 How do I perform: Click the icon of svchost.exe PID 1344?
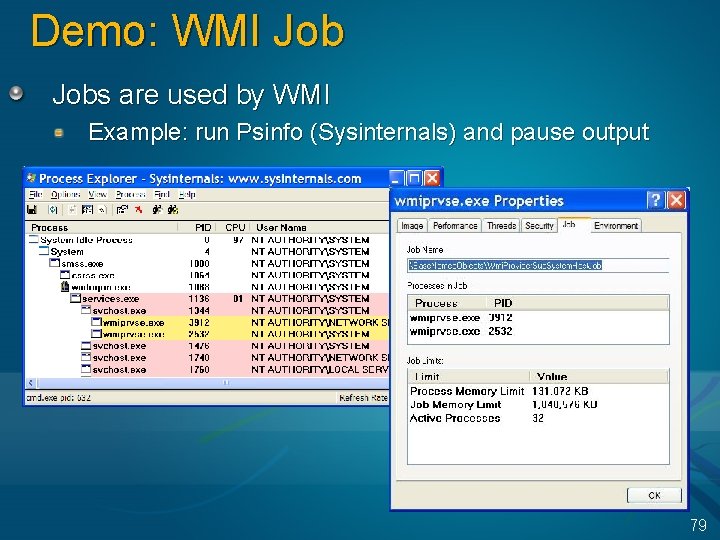tap(86, 310)
